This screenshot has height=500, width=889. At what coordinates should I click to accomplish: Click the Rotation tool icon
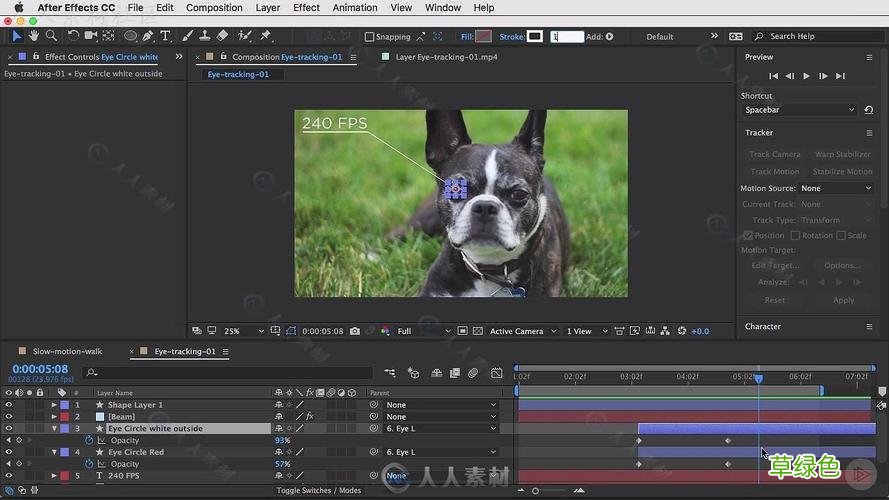click(x=73, y=36)
